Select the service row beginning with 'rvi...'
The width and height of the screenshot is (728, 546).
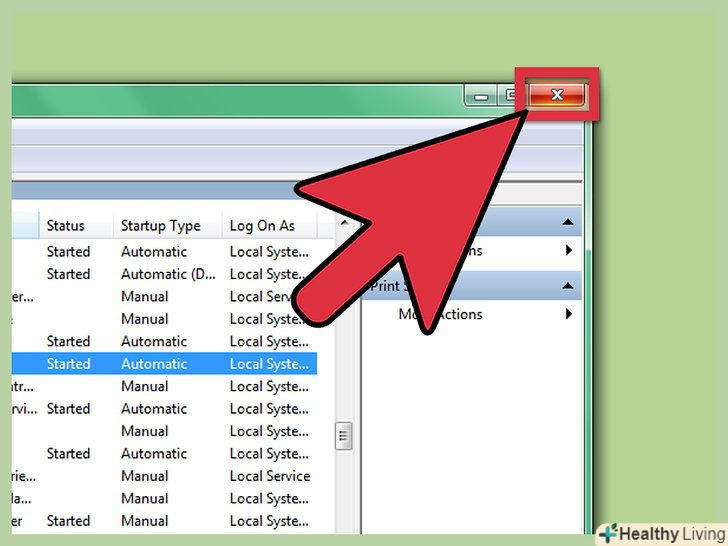(164, 409)
